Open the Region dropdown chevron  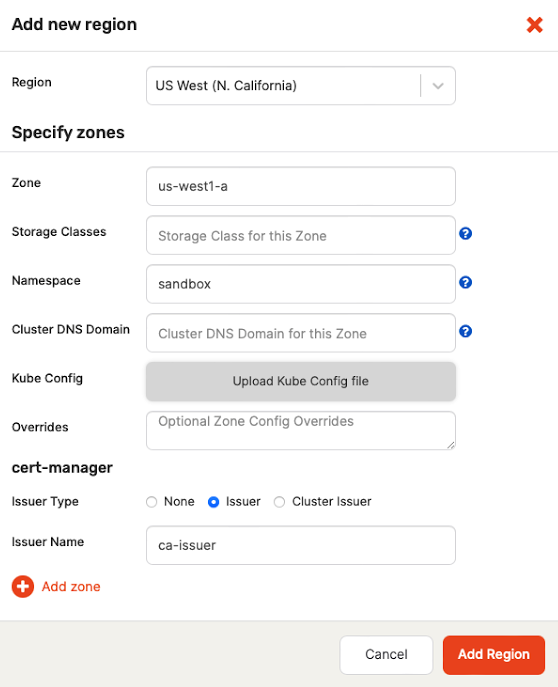[438, 86]
